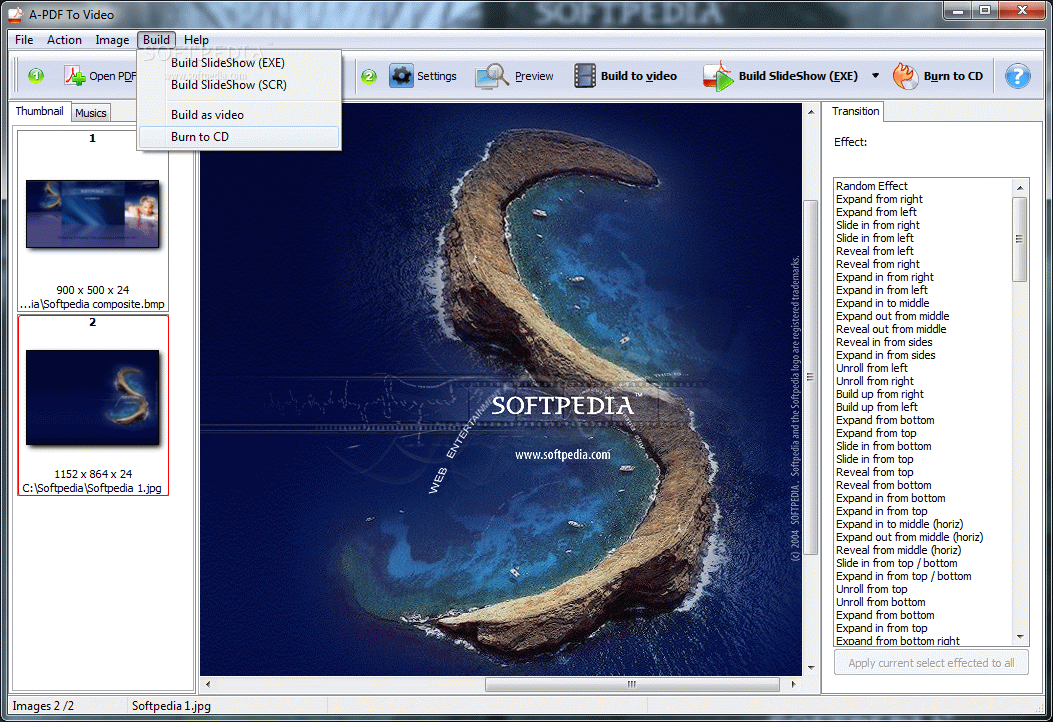Select Reveal out from middle effect
This screenshot has height=722, width=1053.
(x=891, y=329)
